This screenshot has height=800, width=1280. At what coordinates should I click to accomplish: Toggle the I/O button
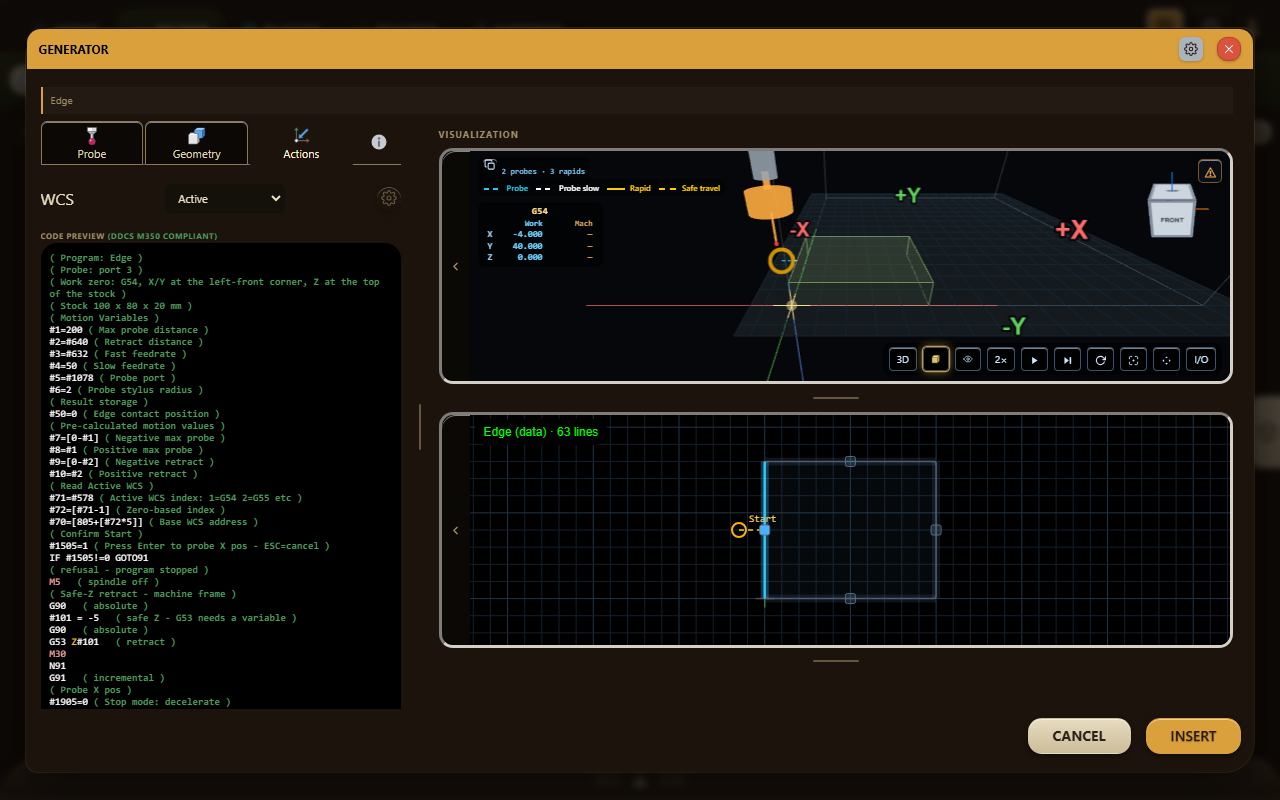tap(1201, 359)
